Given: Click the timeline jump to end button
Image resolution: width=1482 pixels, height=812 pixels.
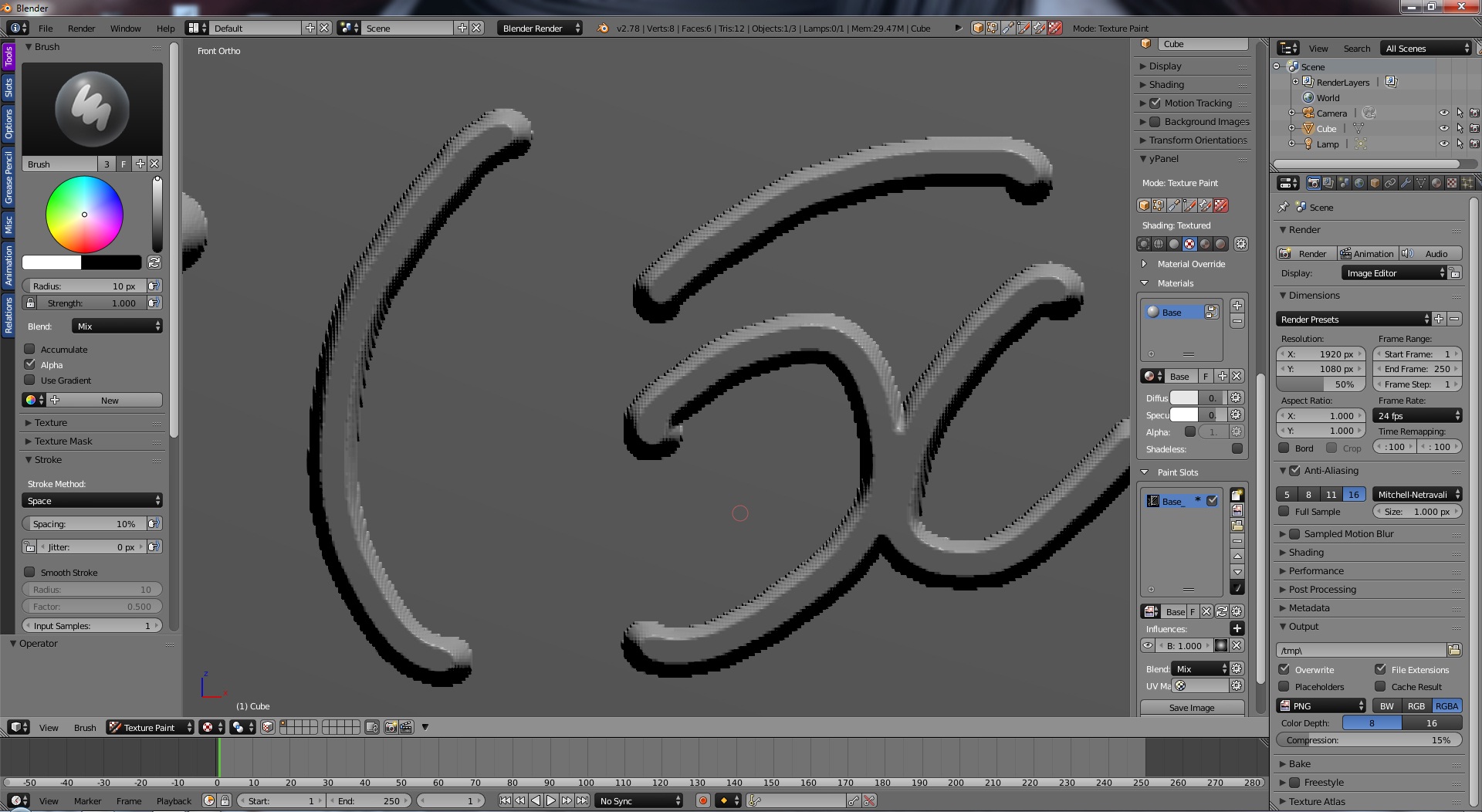Looking at the screenshot, I should tap(583, 800).
